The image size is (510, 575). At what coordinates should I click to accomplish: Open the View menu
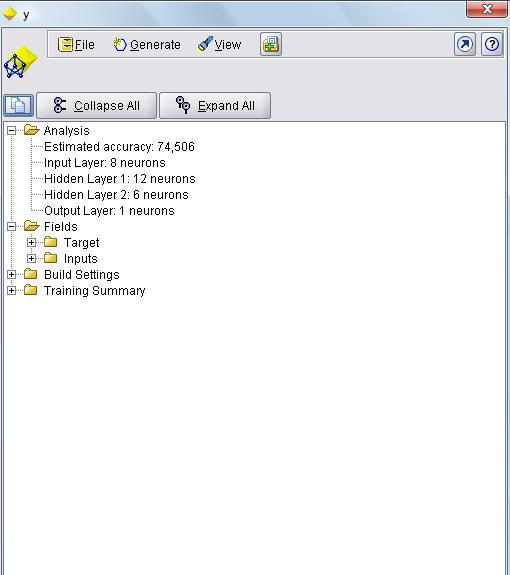point(219,44)
